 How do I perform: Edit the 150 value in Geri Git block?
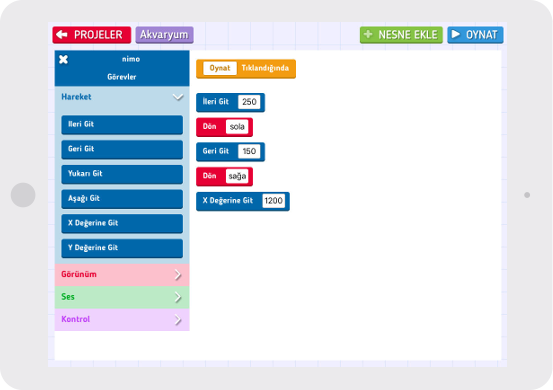click(x=249, y=151)
